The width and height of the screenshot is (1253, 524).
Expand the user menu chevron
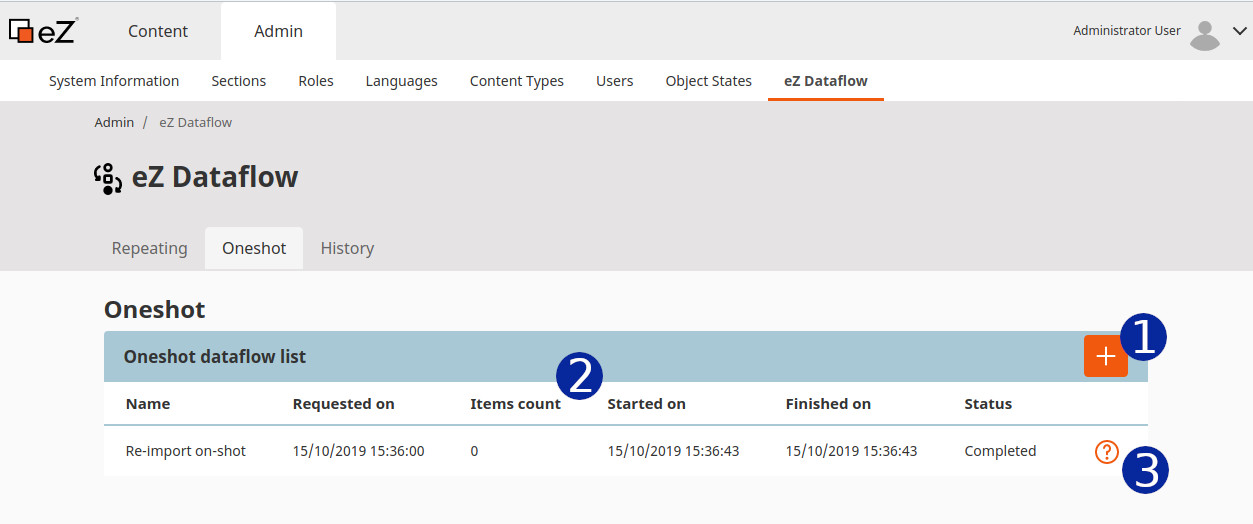pos(1240,32)
